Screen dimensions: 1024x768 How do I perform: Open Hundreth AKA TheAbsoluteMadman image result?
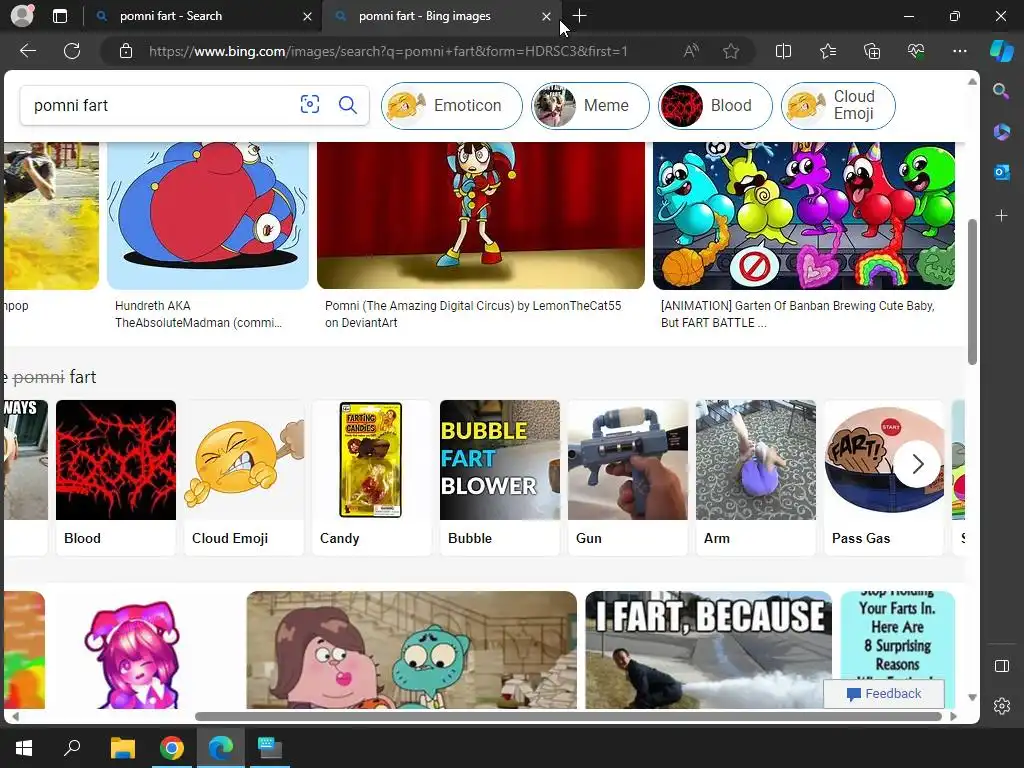(208, 216)
